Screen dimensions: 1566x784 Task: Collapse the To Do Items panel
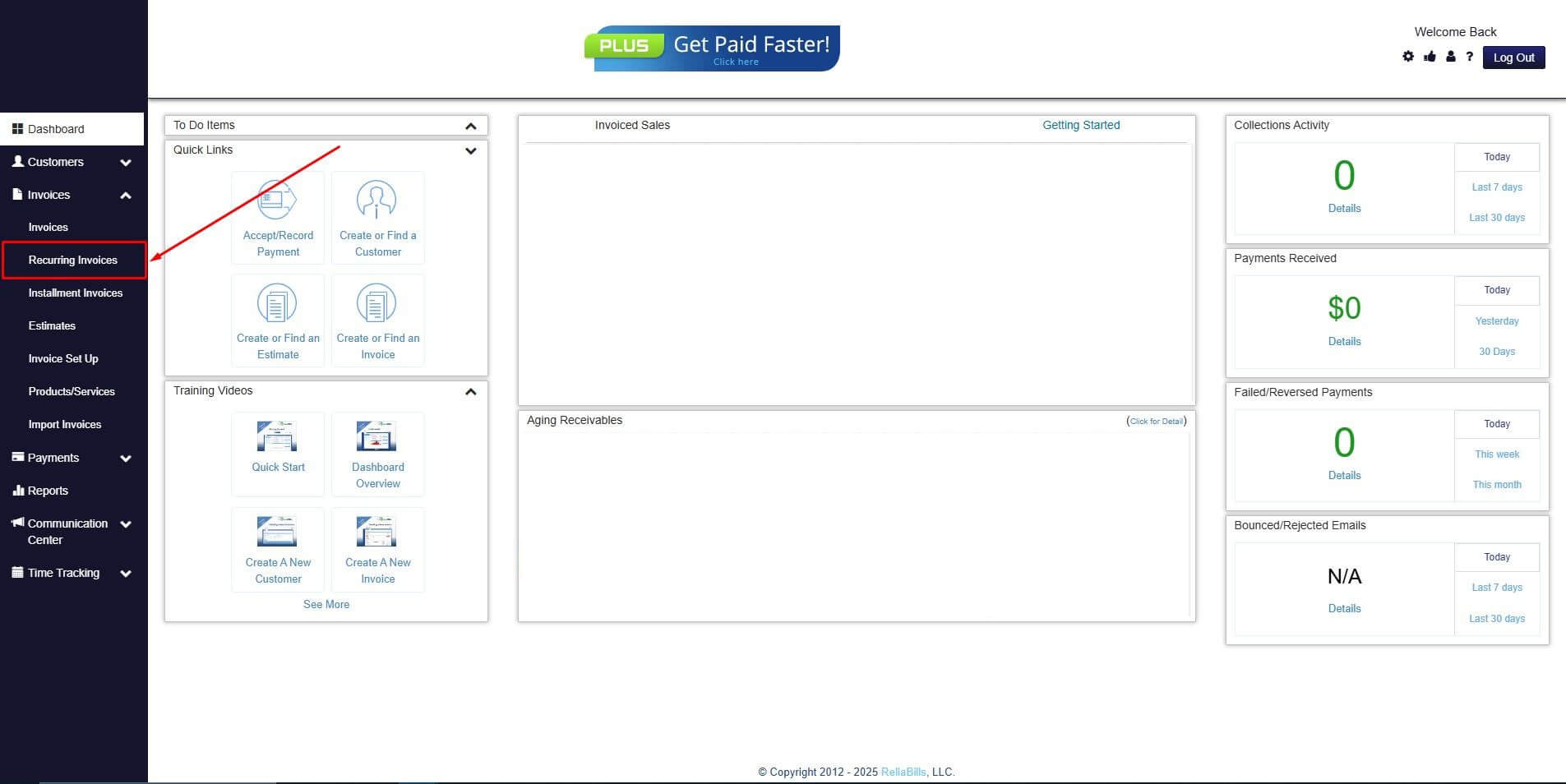470,126
